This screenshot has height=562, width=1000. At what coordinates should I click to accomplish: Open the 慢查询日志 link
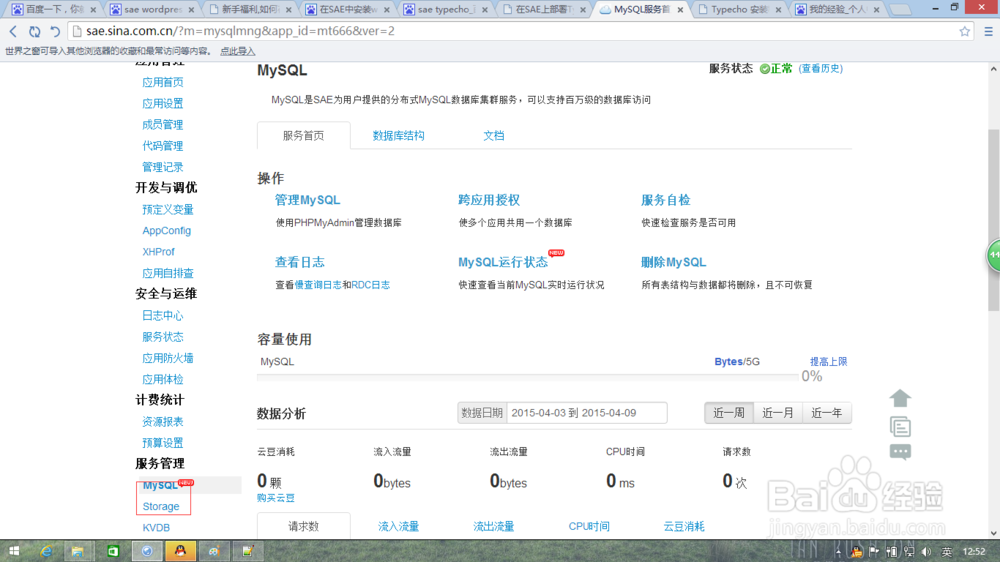[318, 285]
